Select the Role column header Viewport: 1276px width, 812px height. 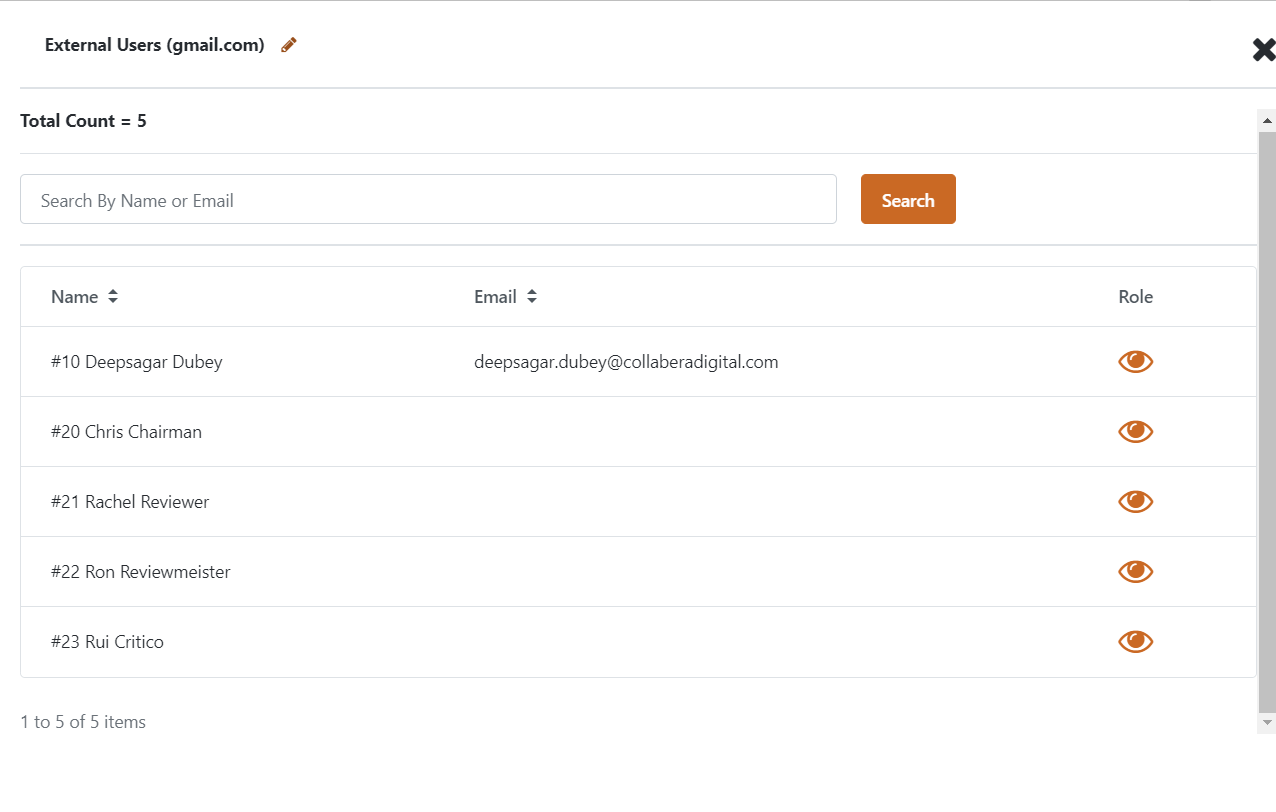[x=1136, y=296]
